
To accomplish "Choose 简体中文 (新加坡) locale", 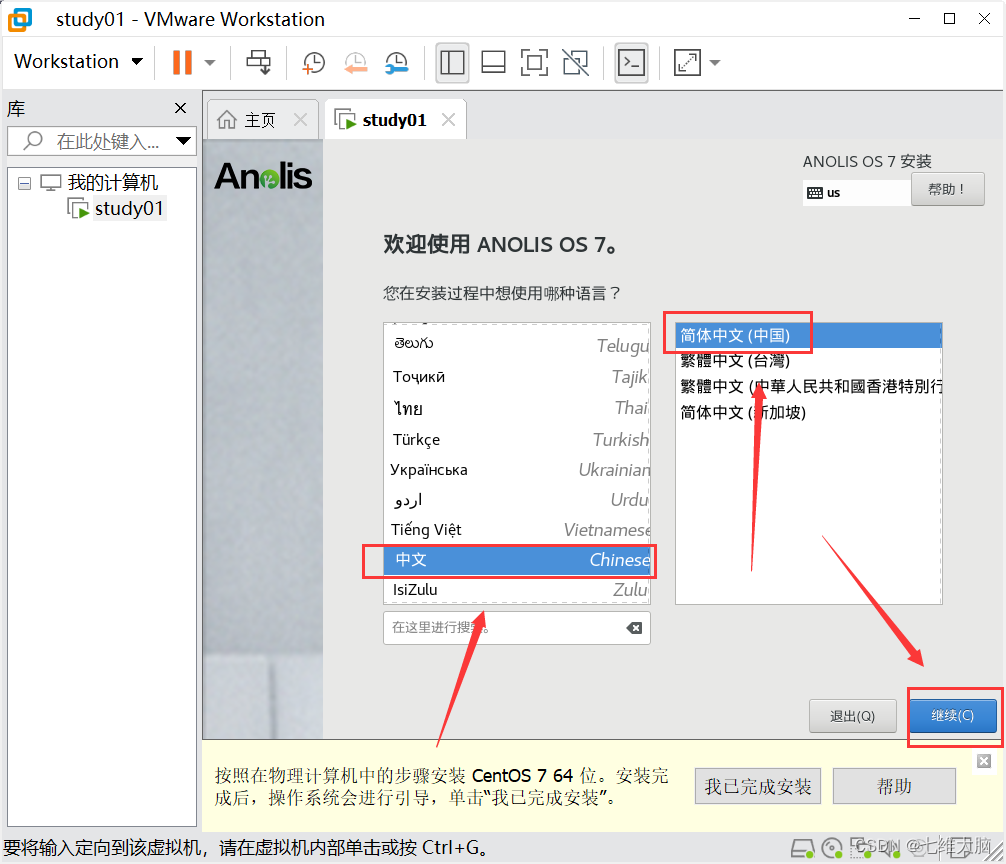I will coord(808,412).
